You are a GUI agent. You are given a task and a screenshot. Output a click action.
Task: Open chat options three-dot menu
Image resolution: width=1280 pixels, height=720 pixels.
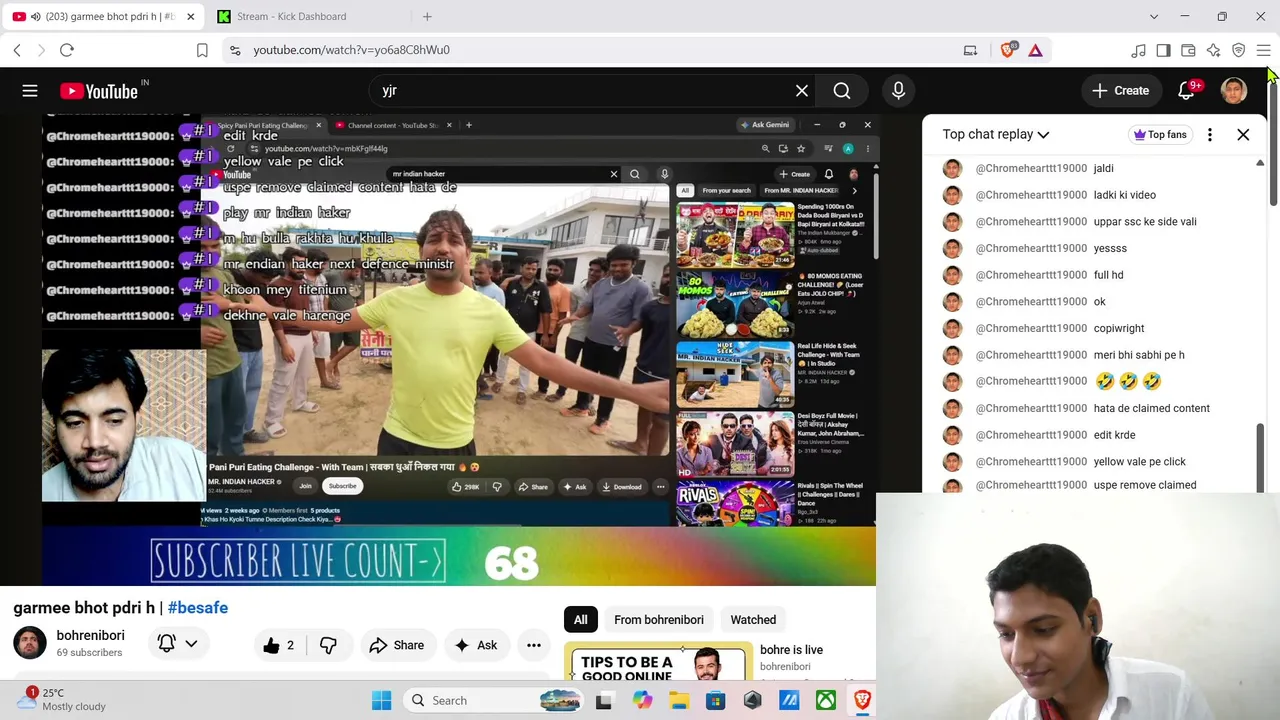pos(1210,134)
